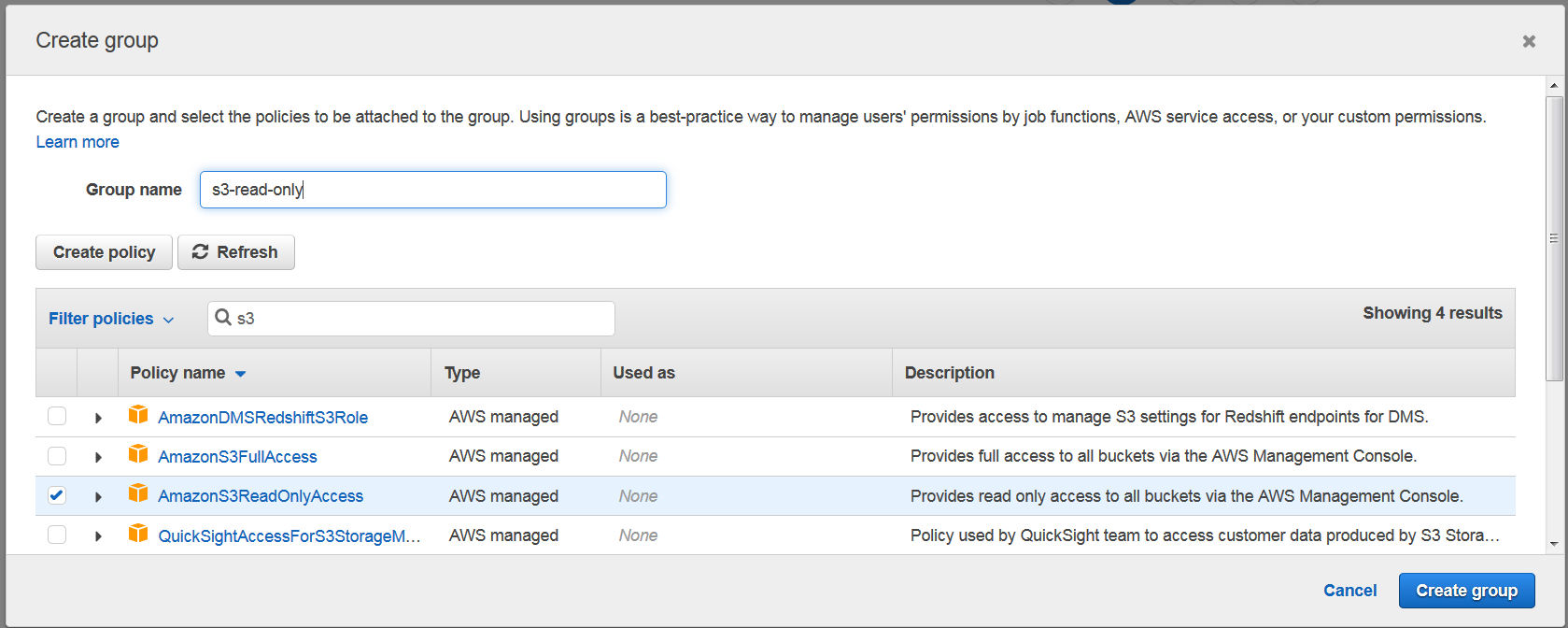Click 'None' in the AmazonS3ReadOnlyAccess row

coord(638,496)
